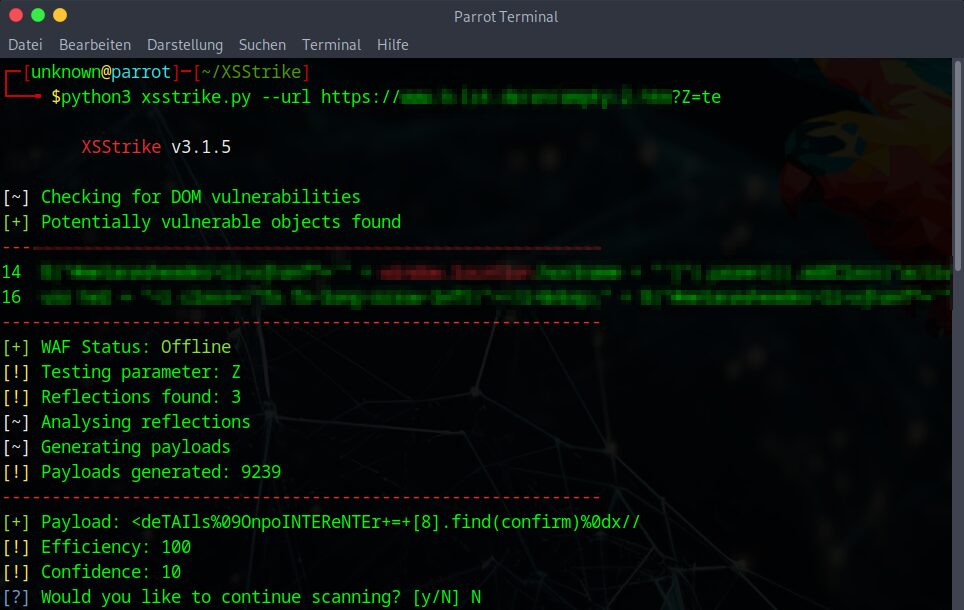Click the 'v3.1.5' version text
Image resolution: width=964 pixels, height=610 pixels.
coord(201,147)
